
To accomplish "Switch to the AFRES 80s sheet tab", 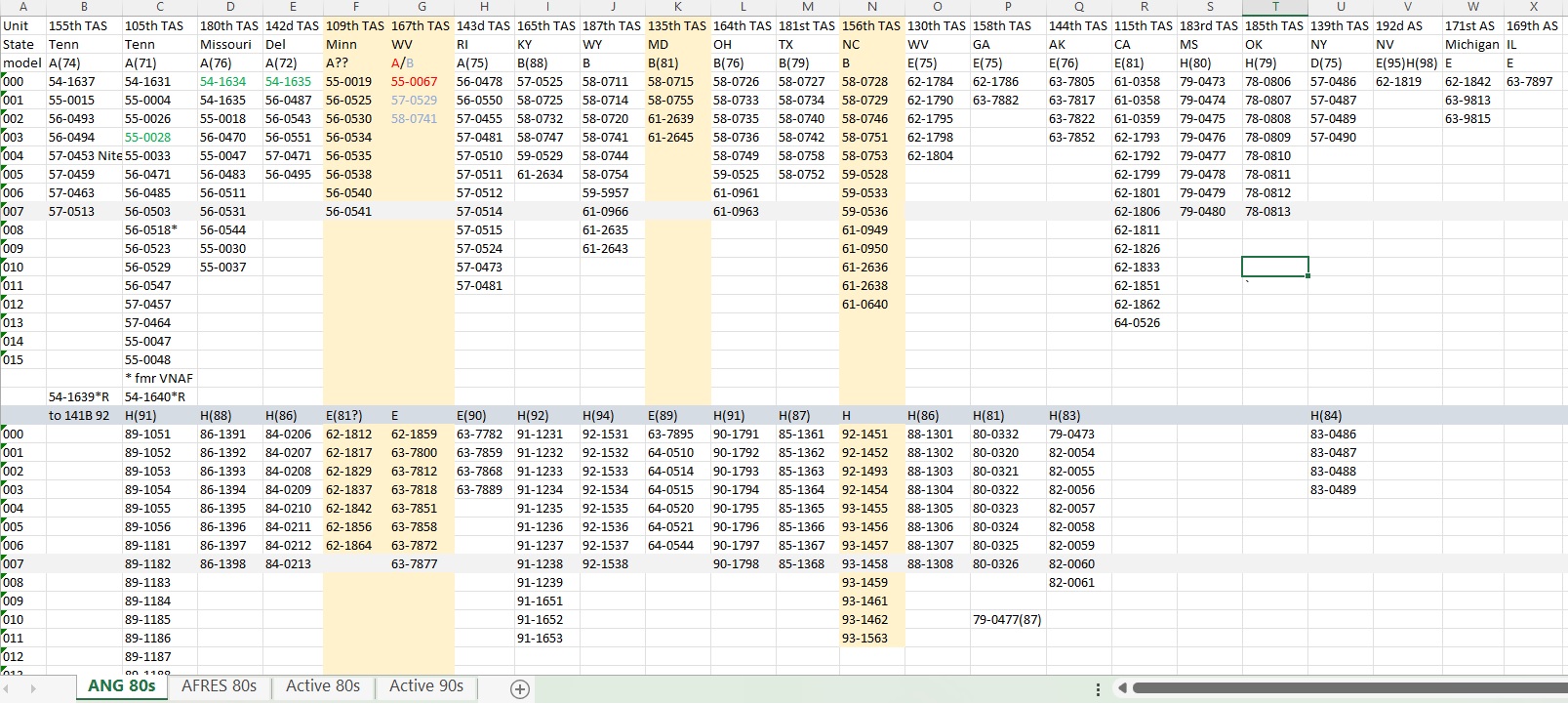I will tap(219, 686).
